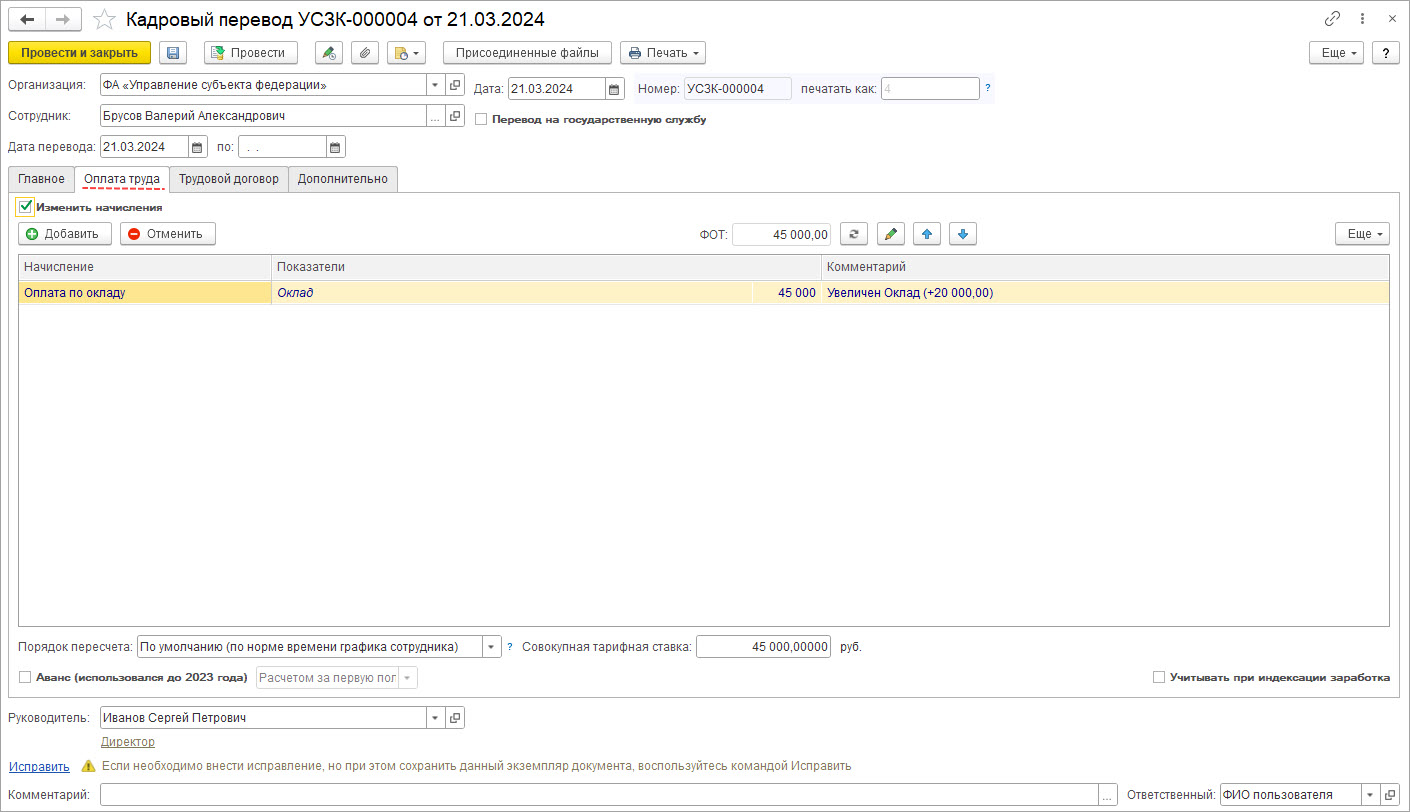Click the ellipsis button in Комментарий field

(x=1108, y=794)
